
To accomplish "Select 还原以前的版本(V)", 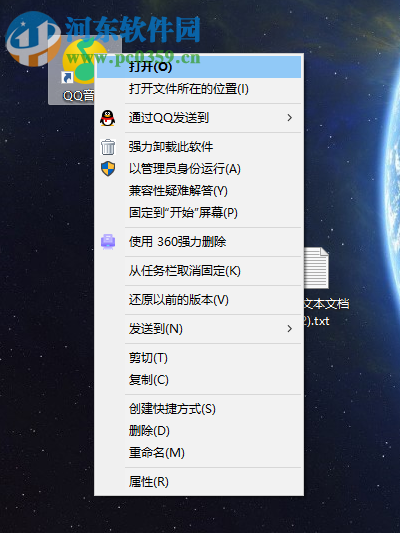I will 199,300.
